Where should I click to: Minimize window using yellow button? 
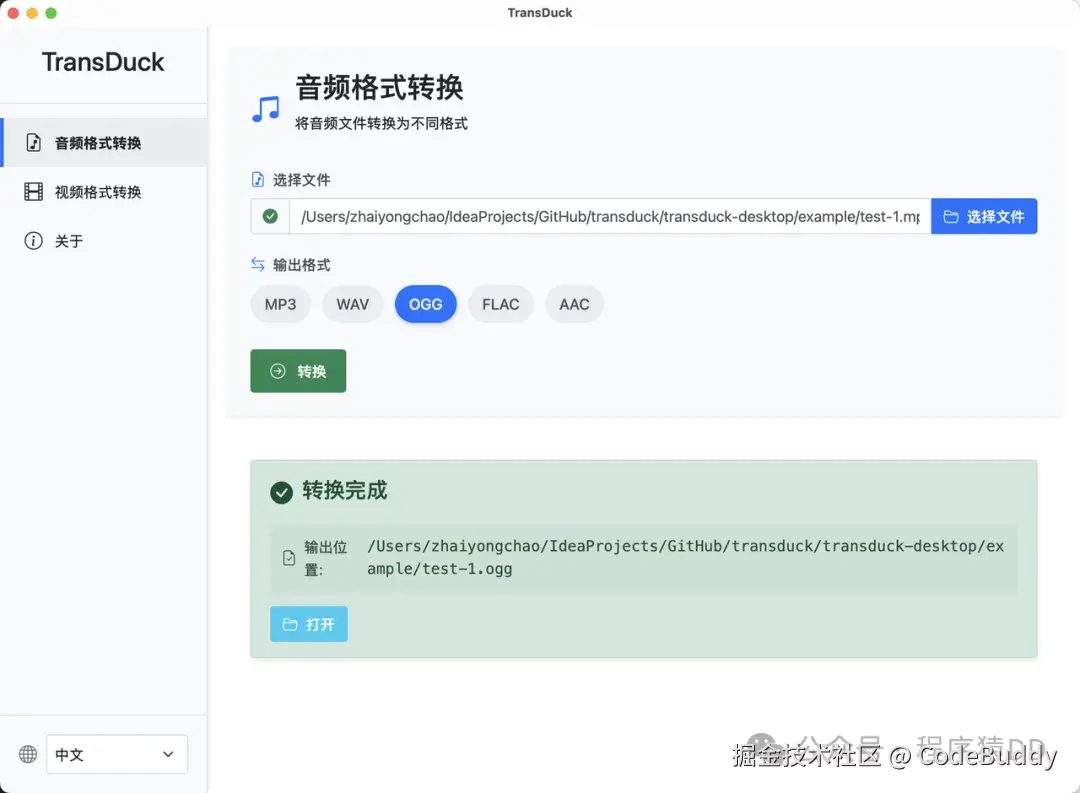(x=32, y=12)
